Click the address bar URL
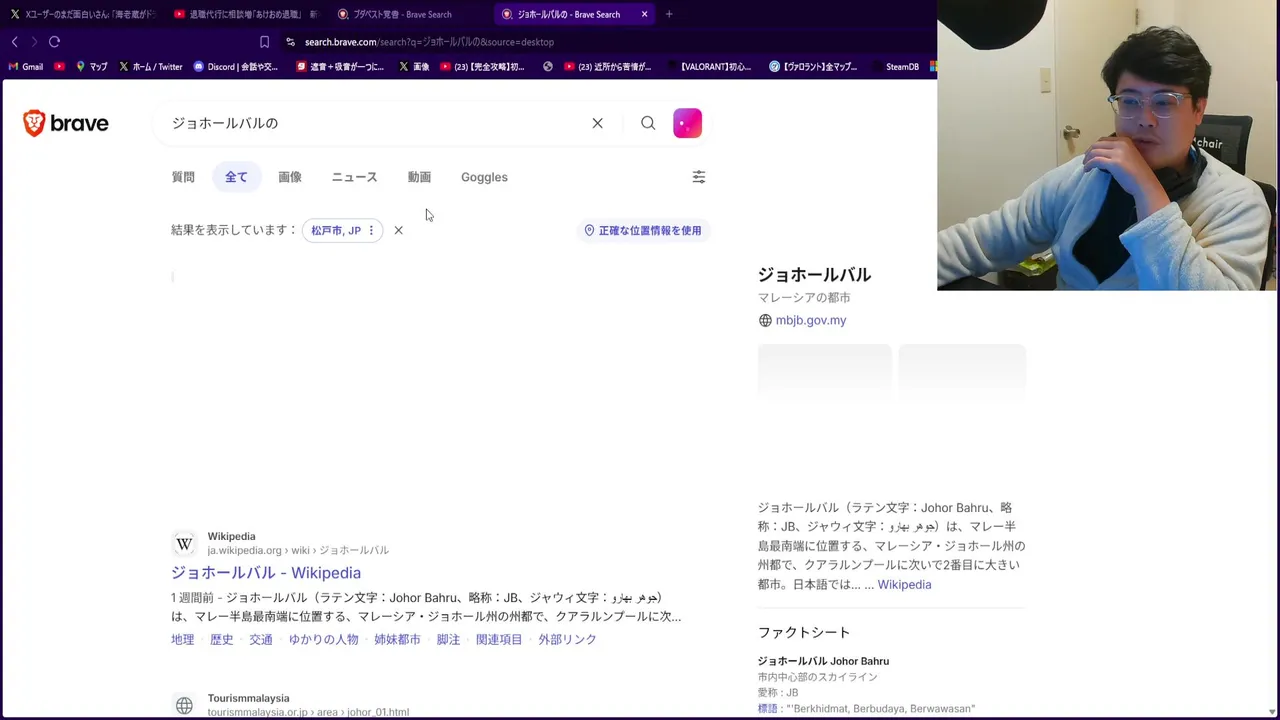The width and height of the screenshot is (1280, 720). (429, 42)
